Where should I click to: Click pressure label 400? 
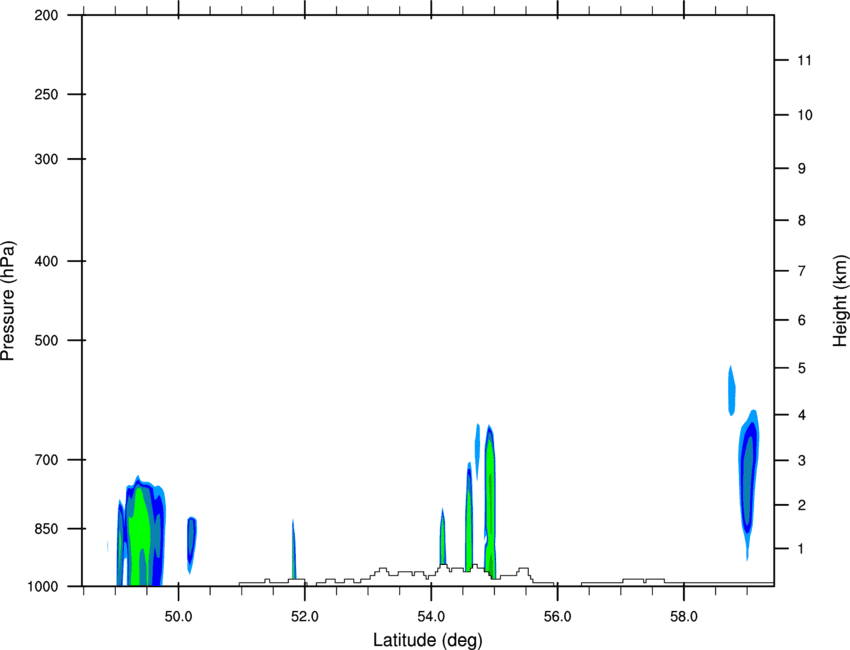tap(46, 261)
